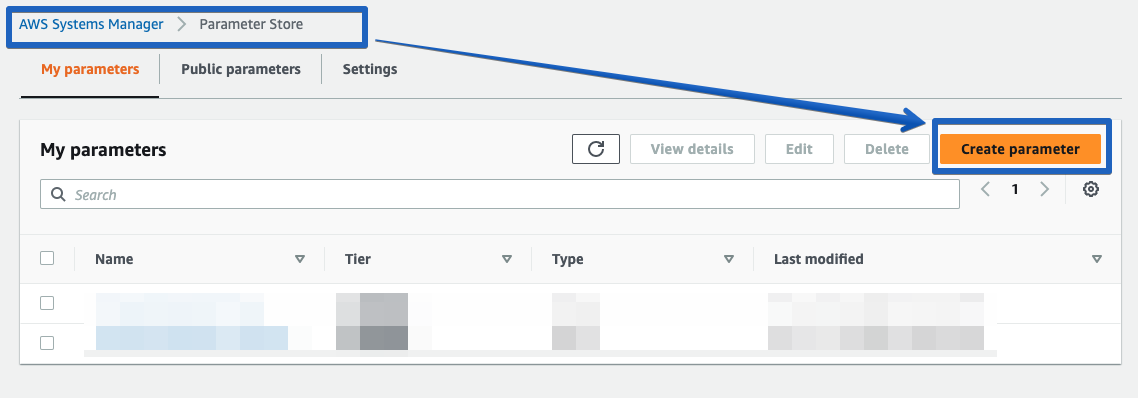Click the Delete button
1138x398 pixels.
[x=887, y=149]
